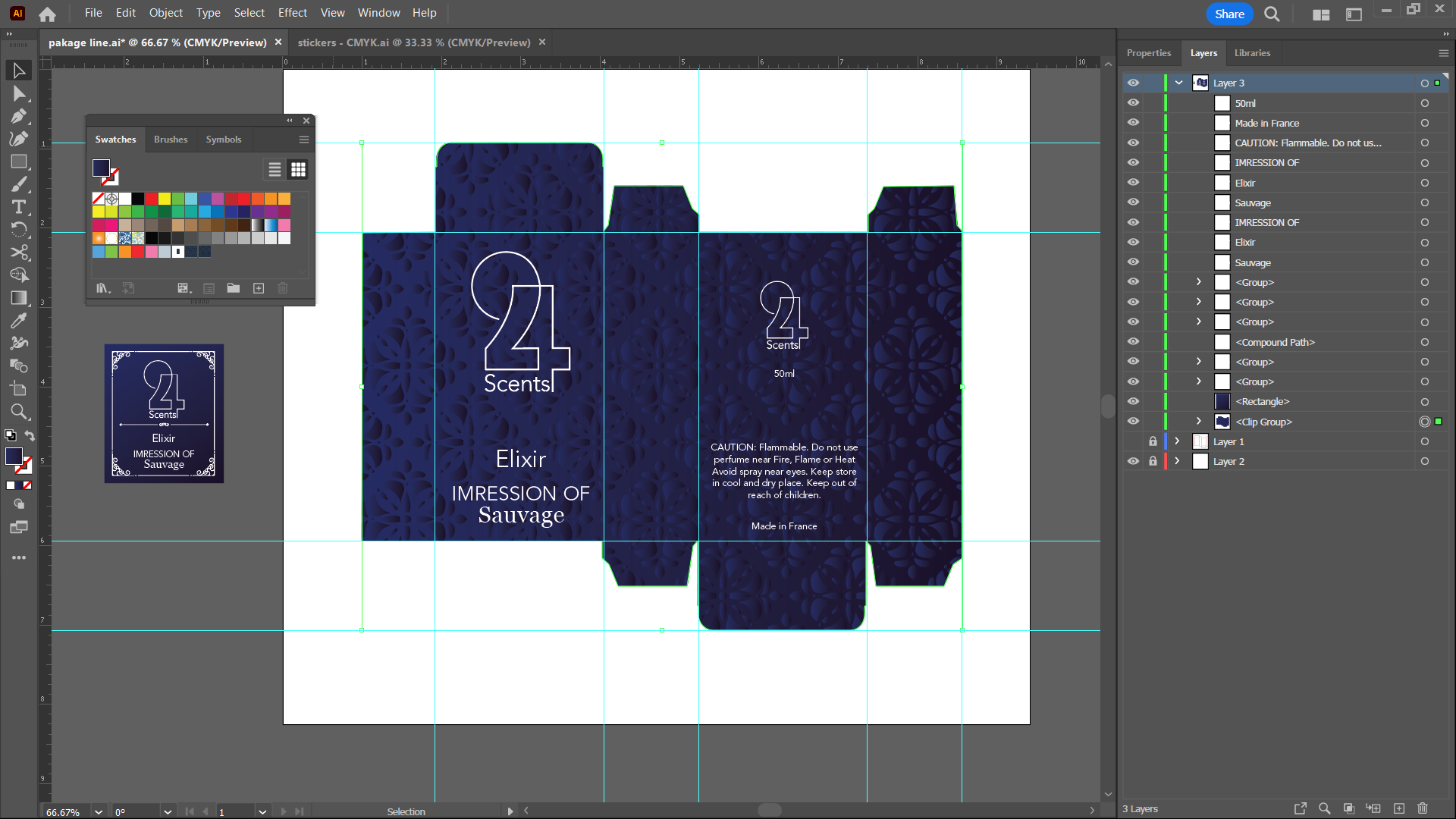The width and height of the screenshot is (1456, 819).
Task: Open artboard number dropdown
Action: click(262, 811)
